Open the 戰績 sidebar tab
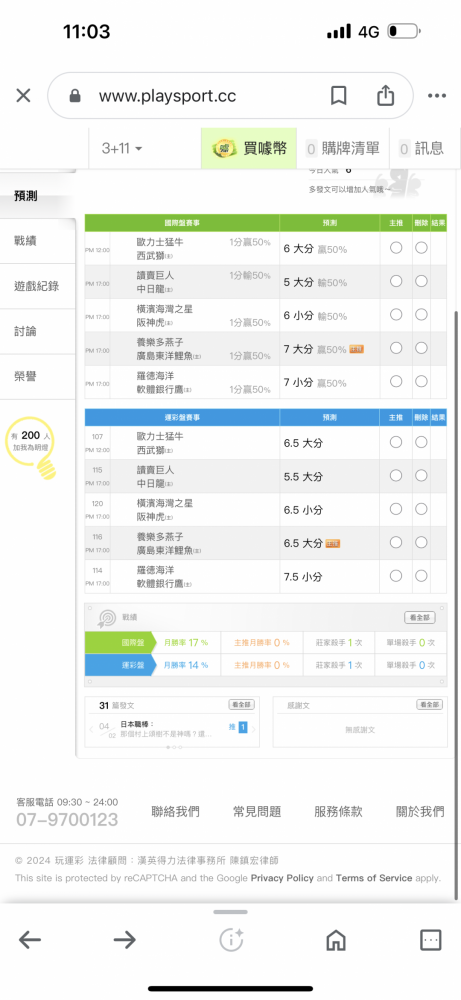This screenshot has height=1000, width=461. 37,240
